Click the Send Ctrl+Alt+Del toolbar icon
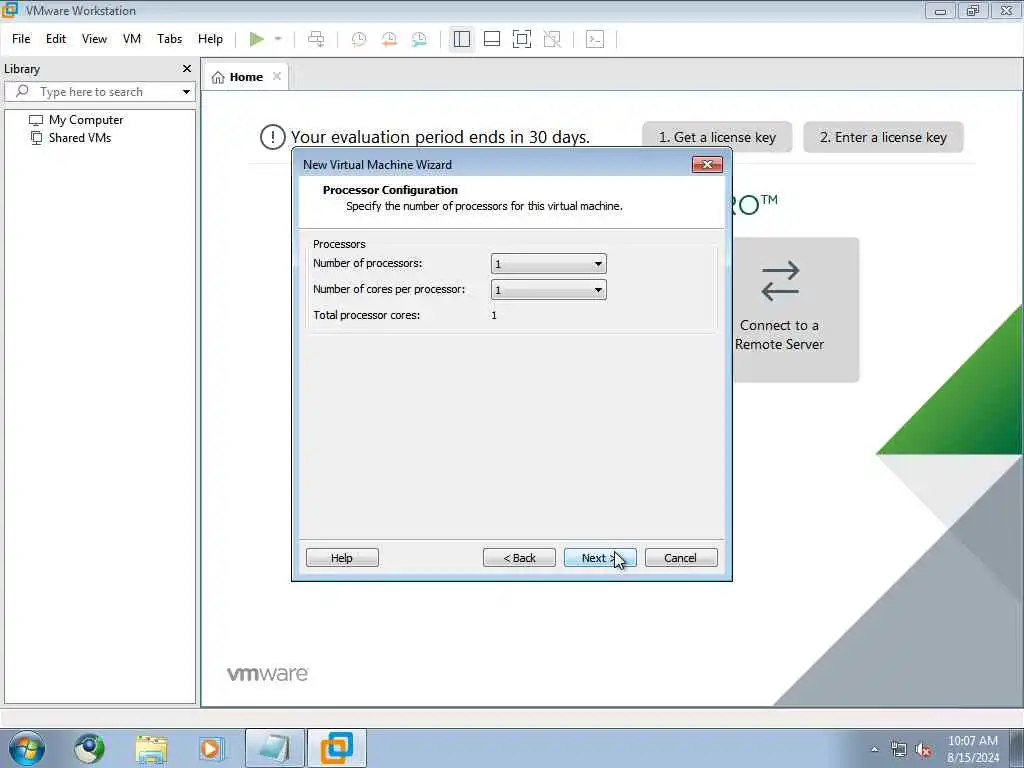 [x=316, y=39]
